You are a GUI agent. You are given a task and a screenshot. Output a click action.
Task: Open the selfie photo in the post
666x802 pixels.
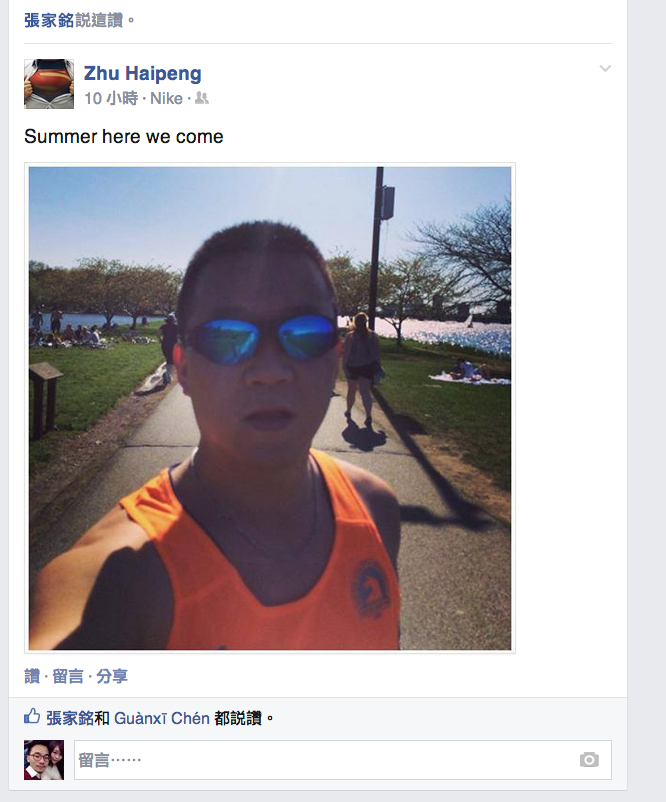[x=270, y=408]
